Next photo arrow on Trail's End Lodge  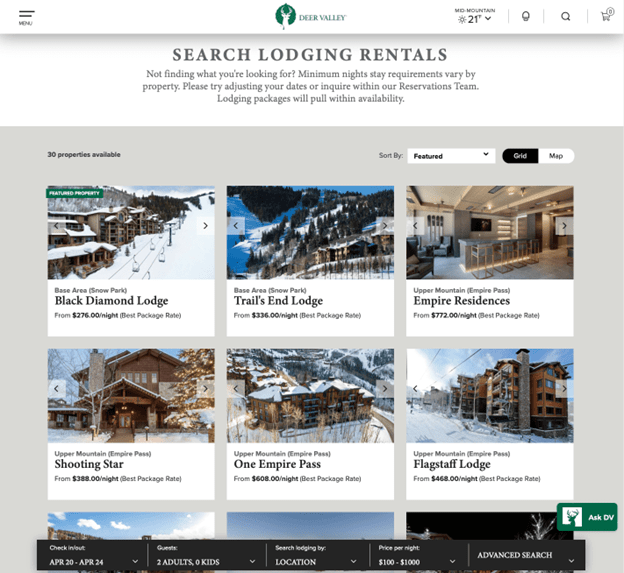click(x=385, y=226)
